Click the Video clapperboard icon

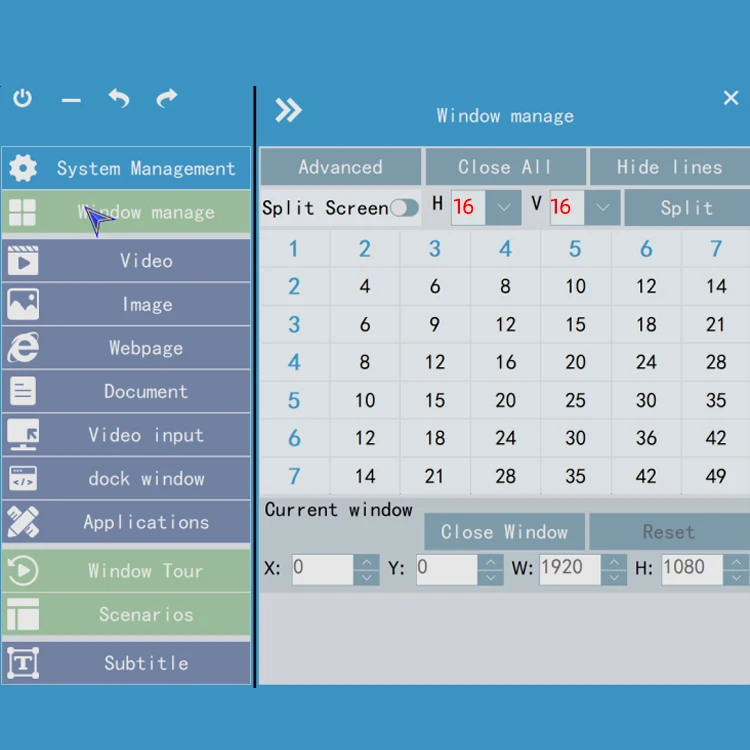click(23, 261)
